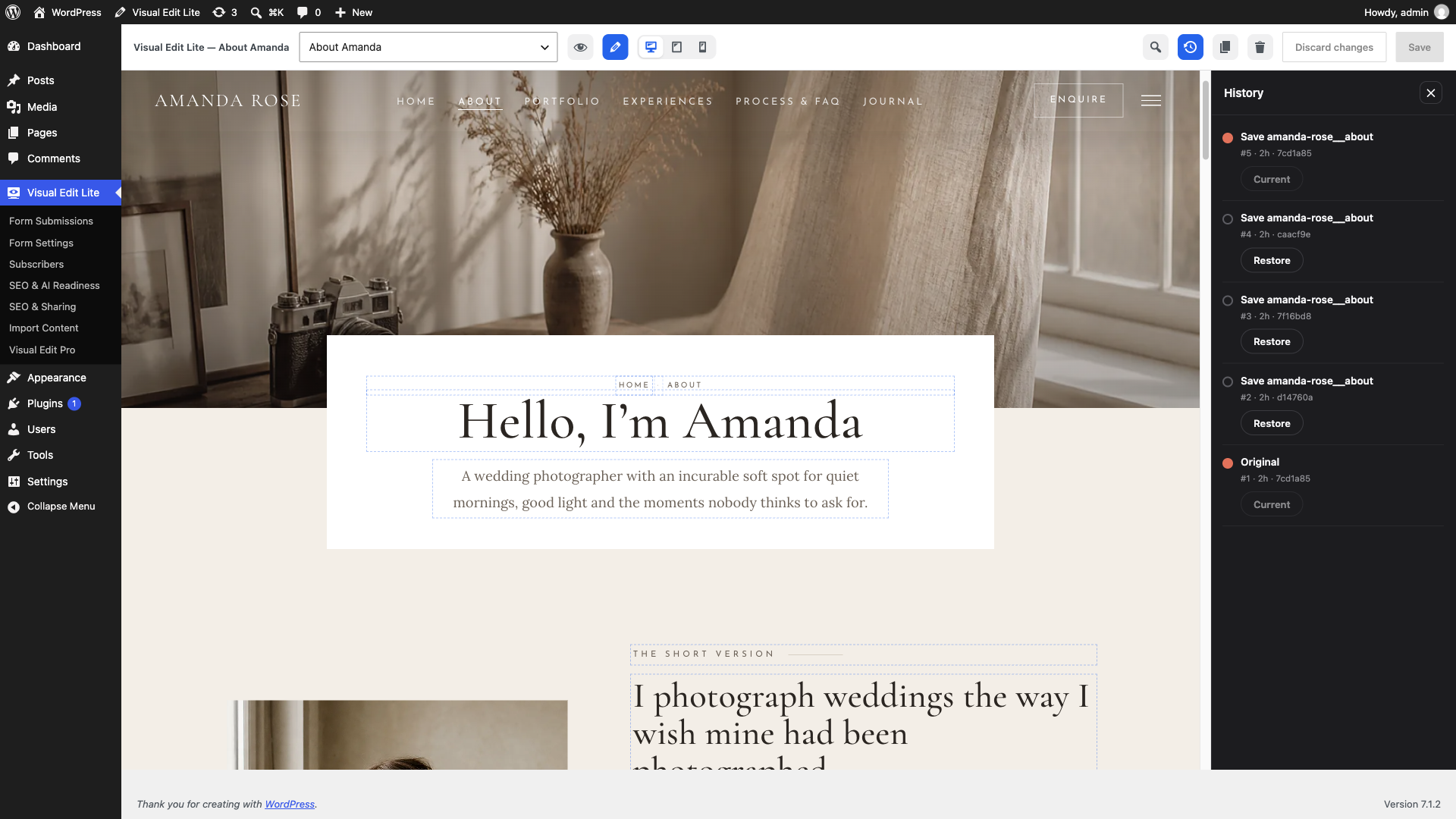Screen dimensions: 1456x819
Task: Restore revision #2 d14760a
Action: (x=1272, y=423)
